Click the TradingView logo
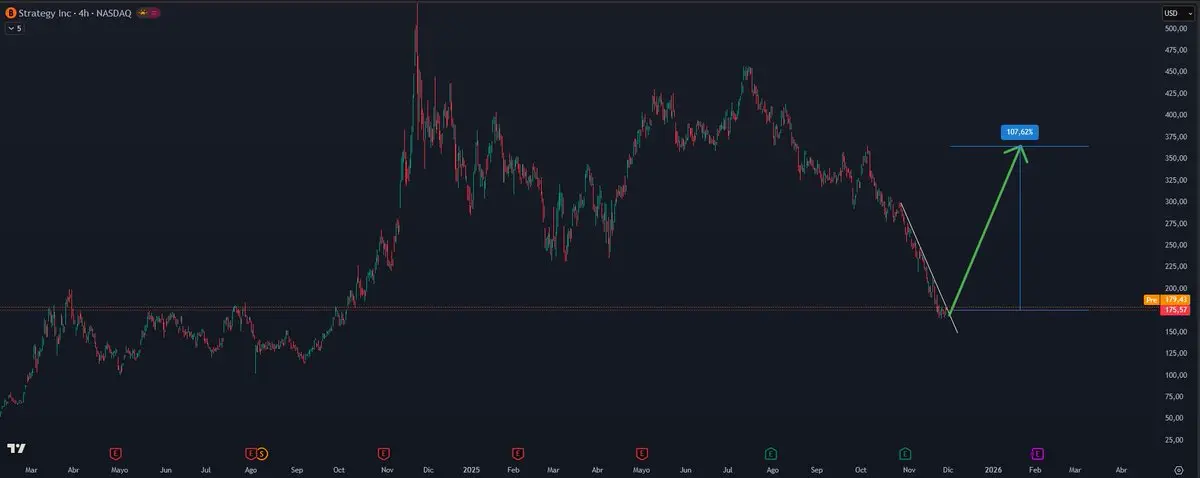Image resolution: width=1200 pixels, height=478 pixels. (x=16, y=449)
